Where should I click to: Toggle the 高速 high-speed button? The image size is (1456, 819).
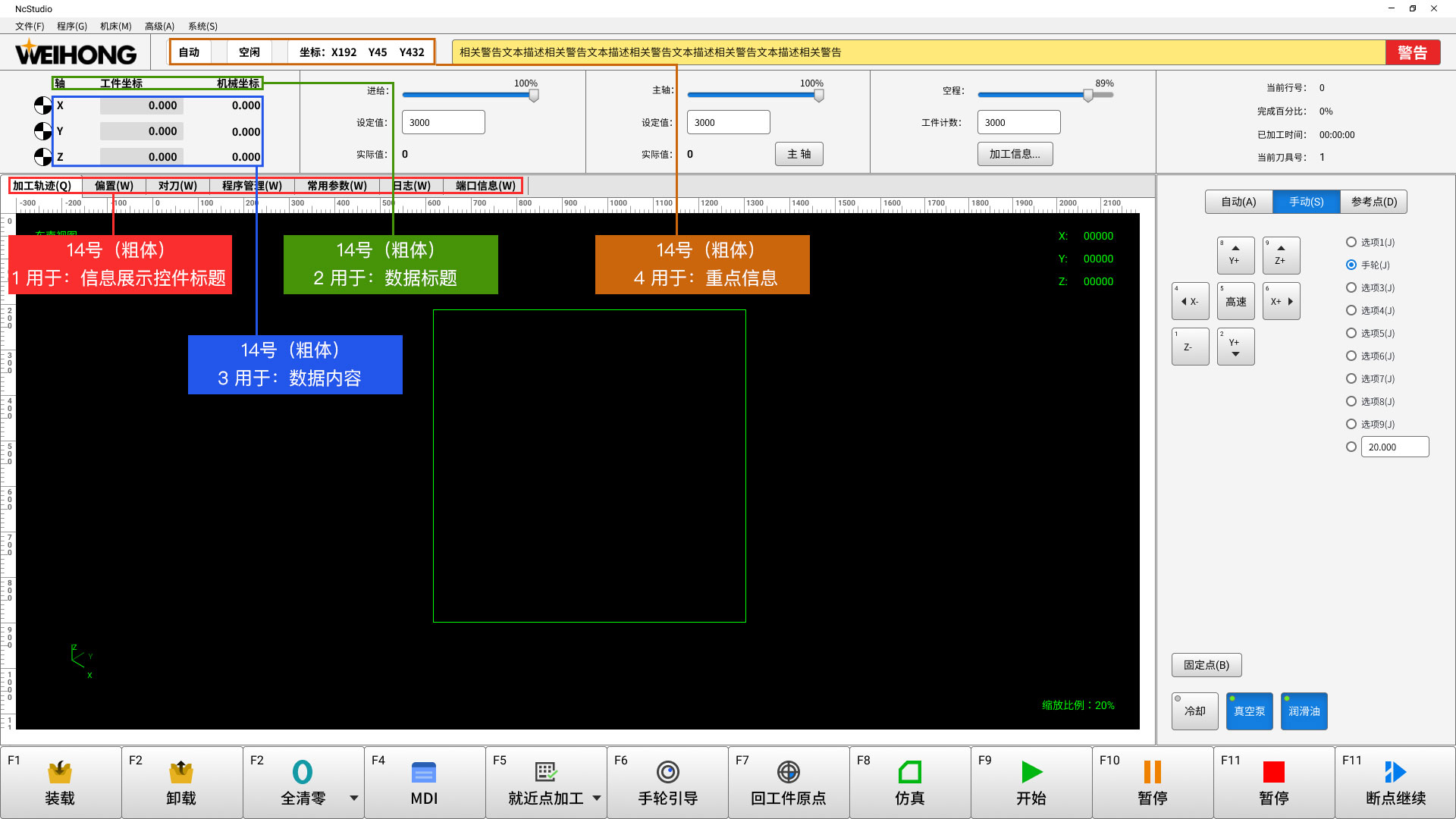tap(1235, 301)
